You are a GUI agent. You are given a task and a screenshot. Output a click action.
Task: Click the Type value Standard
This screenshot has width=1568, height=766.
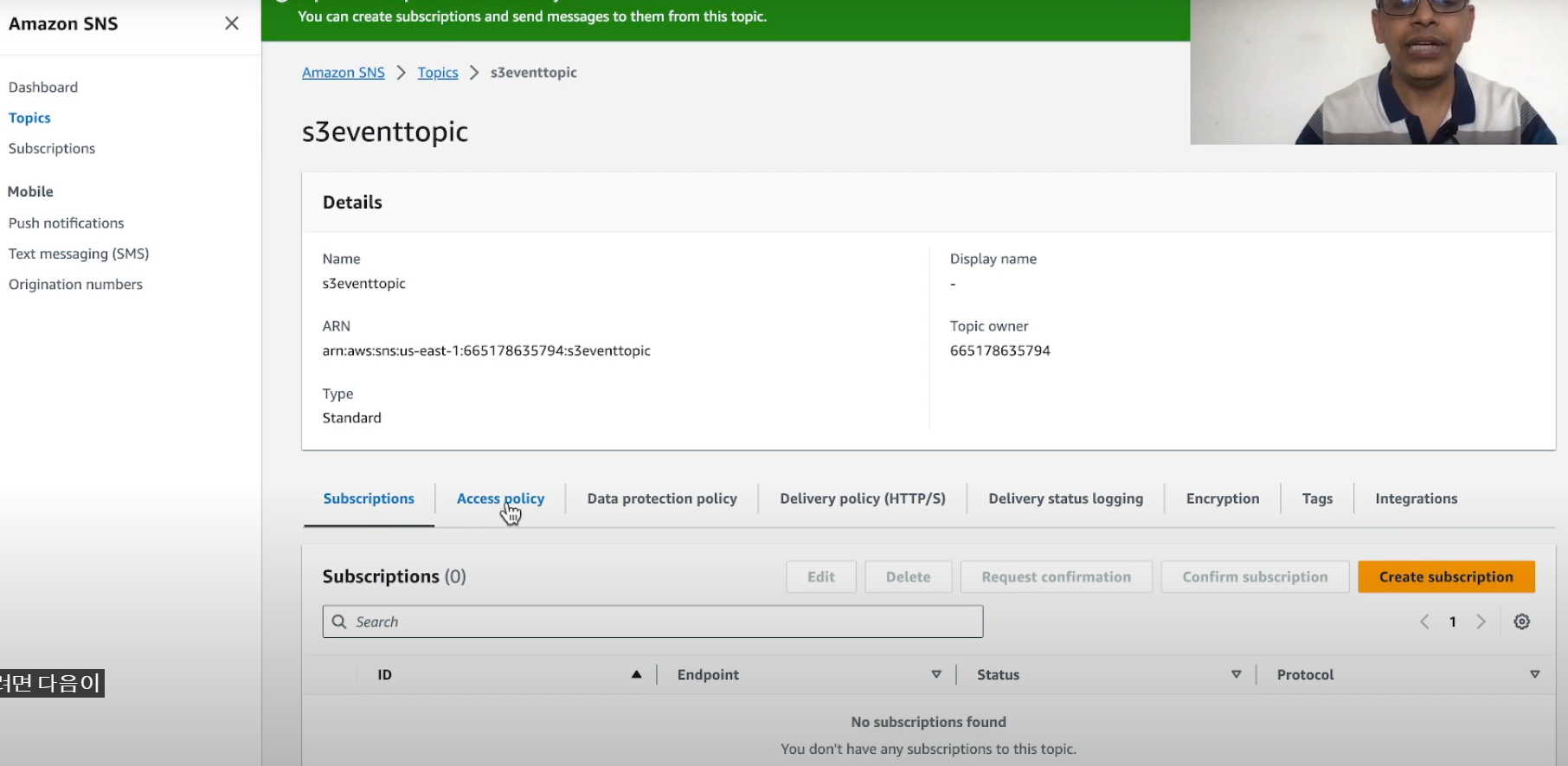pos(351,418)
